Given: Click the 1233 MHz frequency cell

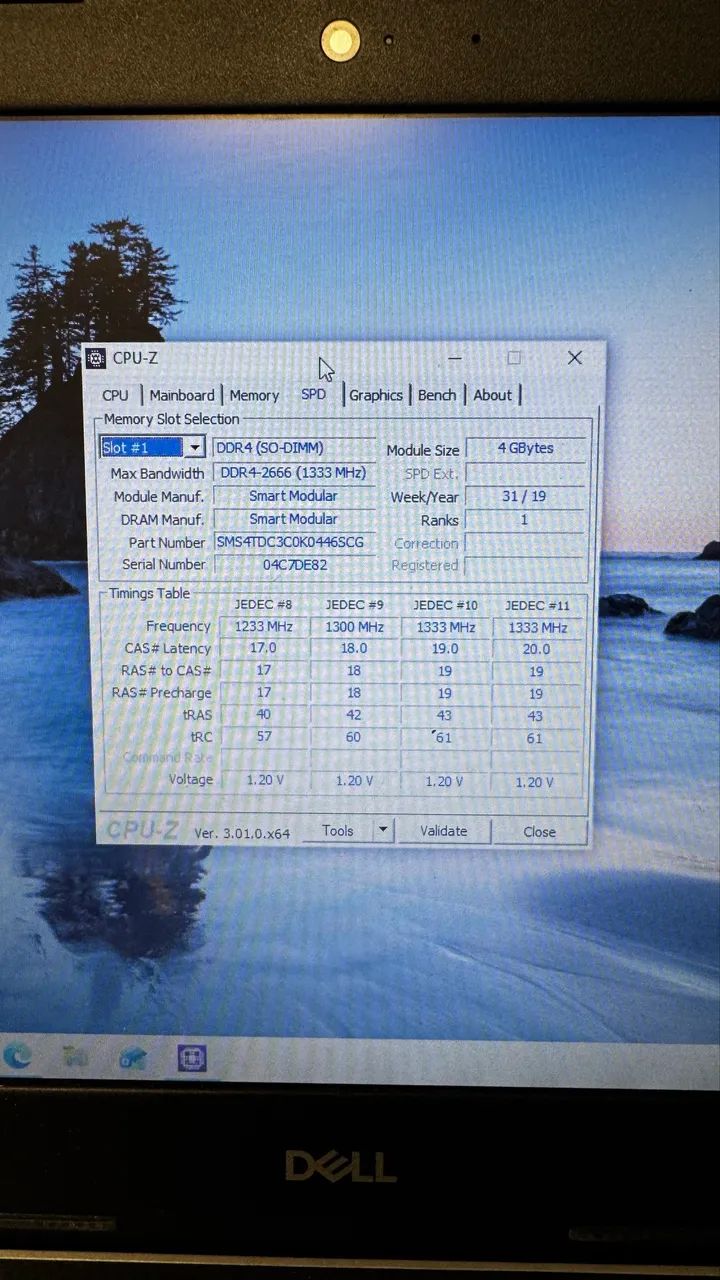Looking at the screenshot, I should click(264, 627).
